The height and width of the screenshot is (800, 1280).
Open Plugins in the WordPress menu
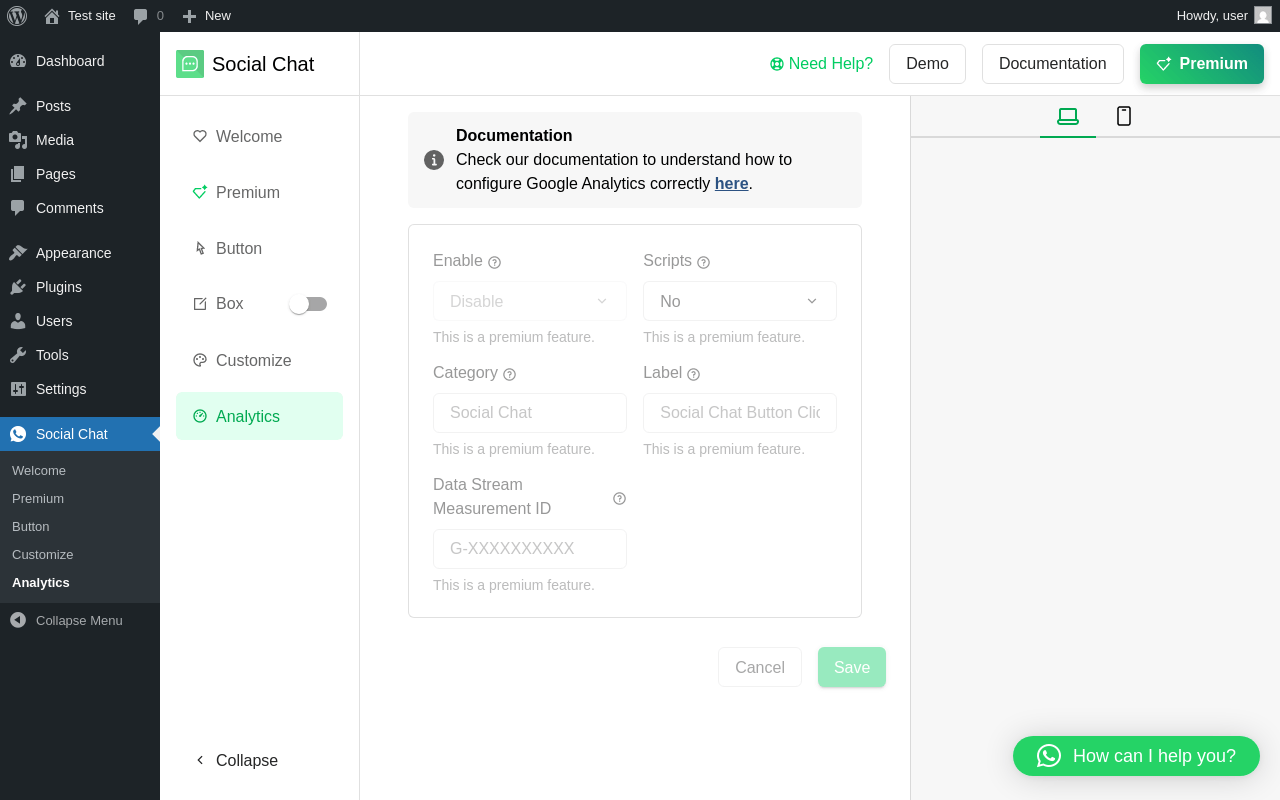59,287
